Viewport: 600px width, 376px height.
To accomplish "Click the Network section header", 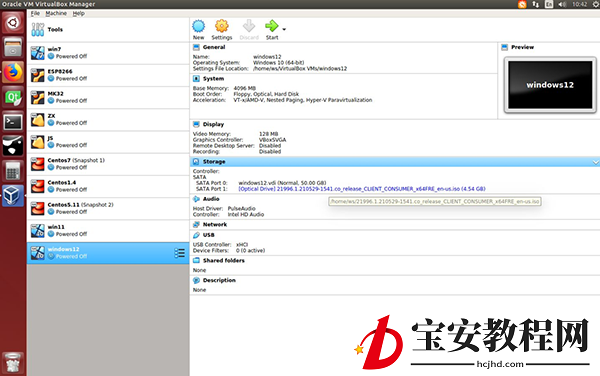I will click(215, 225).
